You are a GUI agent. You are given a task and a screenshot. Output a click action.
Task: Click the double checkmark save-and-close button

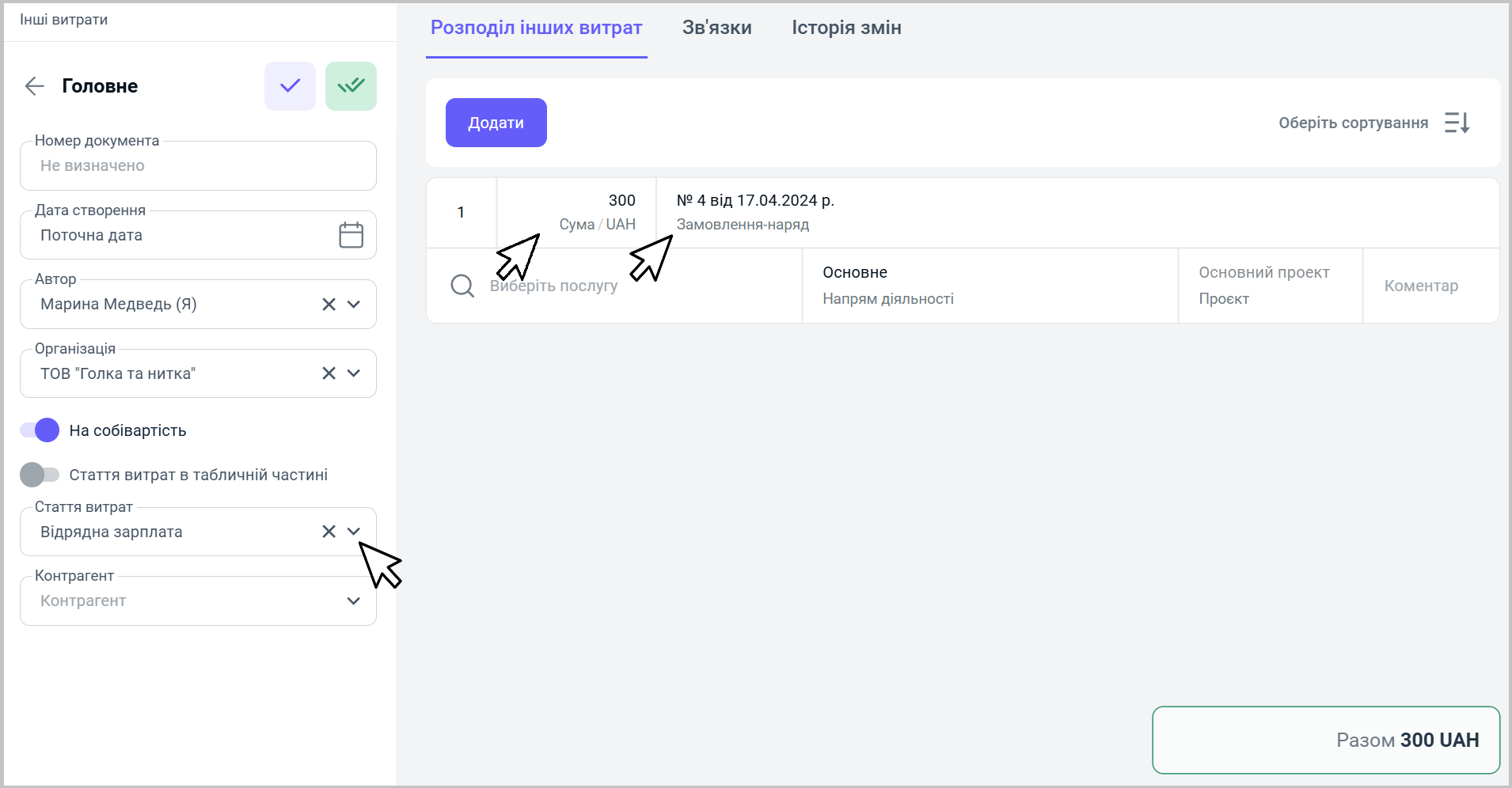351,86
